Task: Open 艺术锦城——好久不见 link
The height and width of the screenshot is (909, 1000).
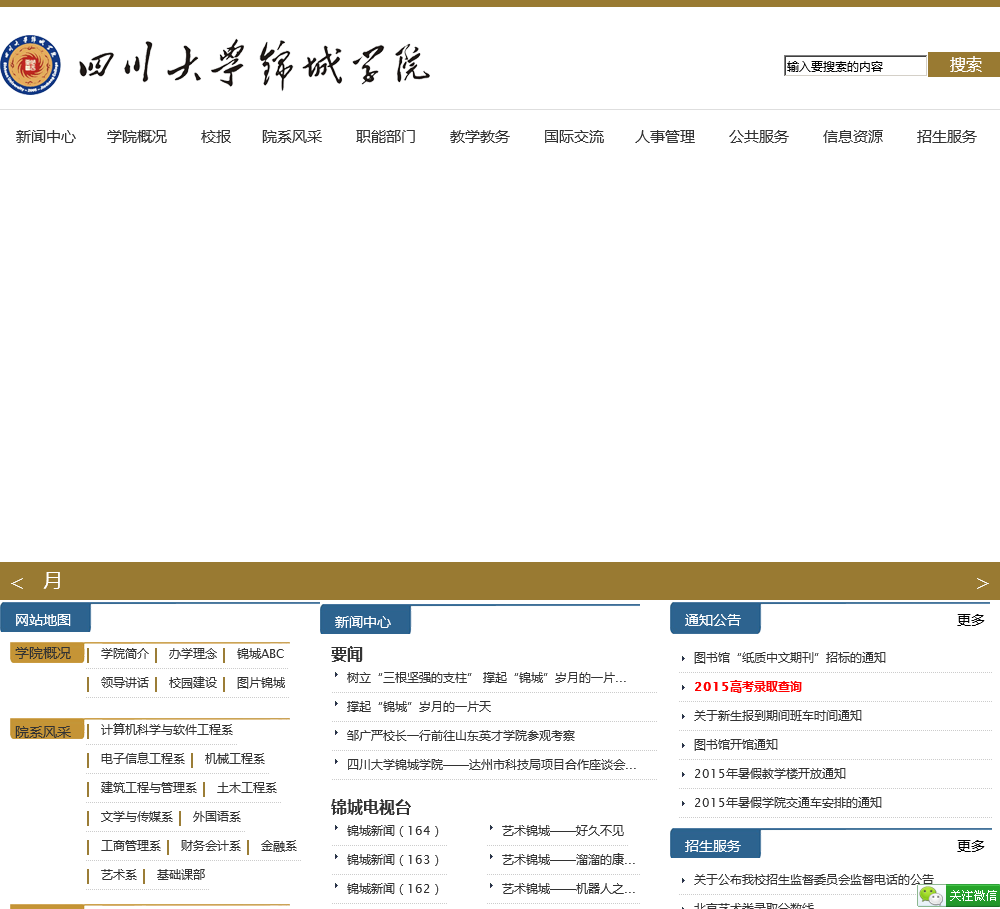Action: coord(562,831)
